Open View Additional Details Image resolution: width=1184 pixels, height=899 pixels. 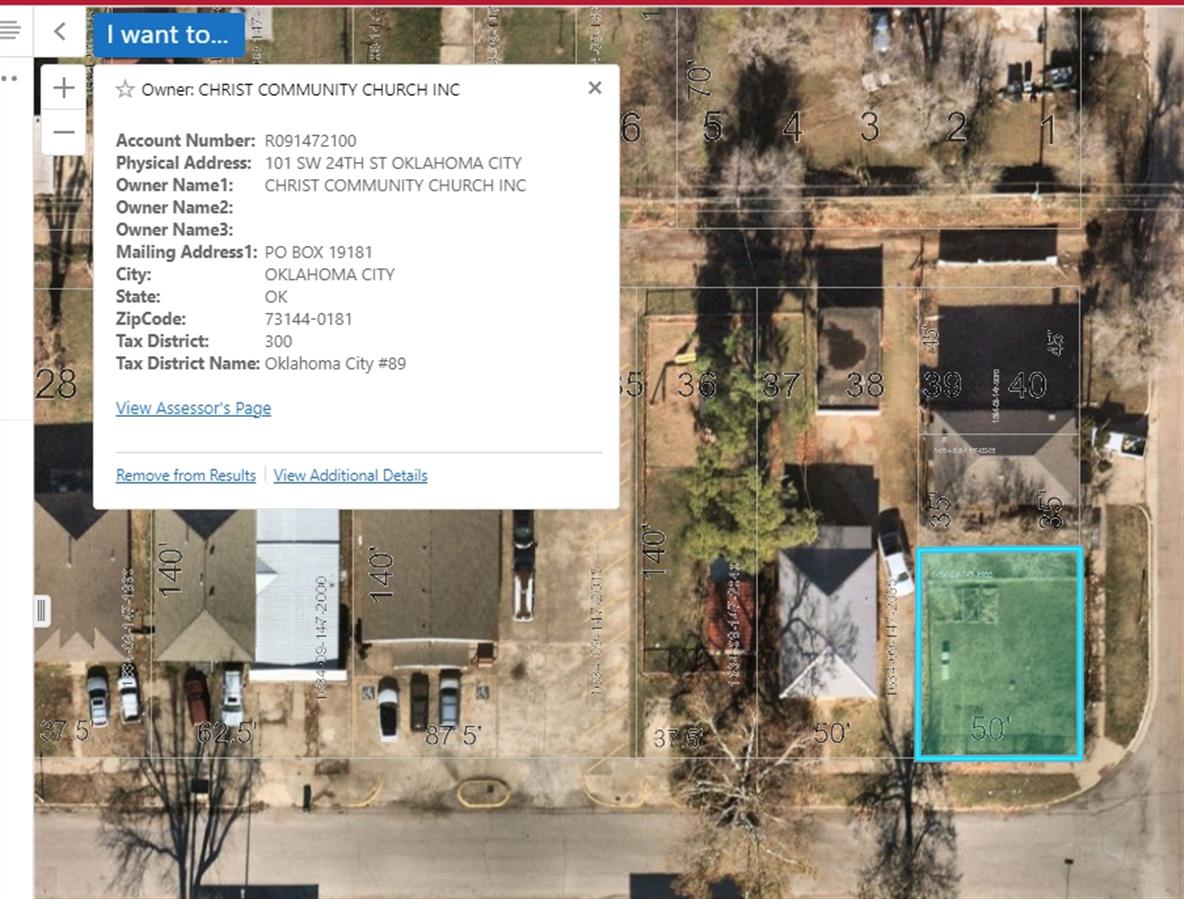click(x=350, y=476)
